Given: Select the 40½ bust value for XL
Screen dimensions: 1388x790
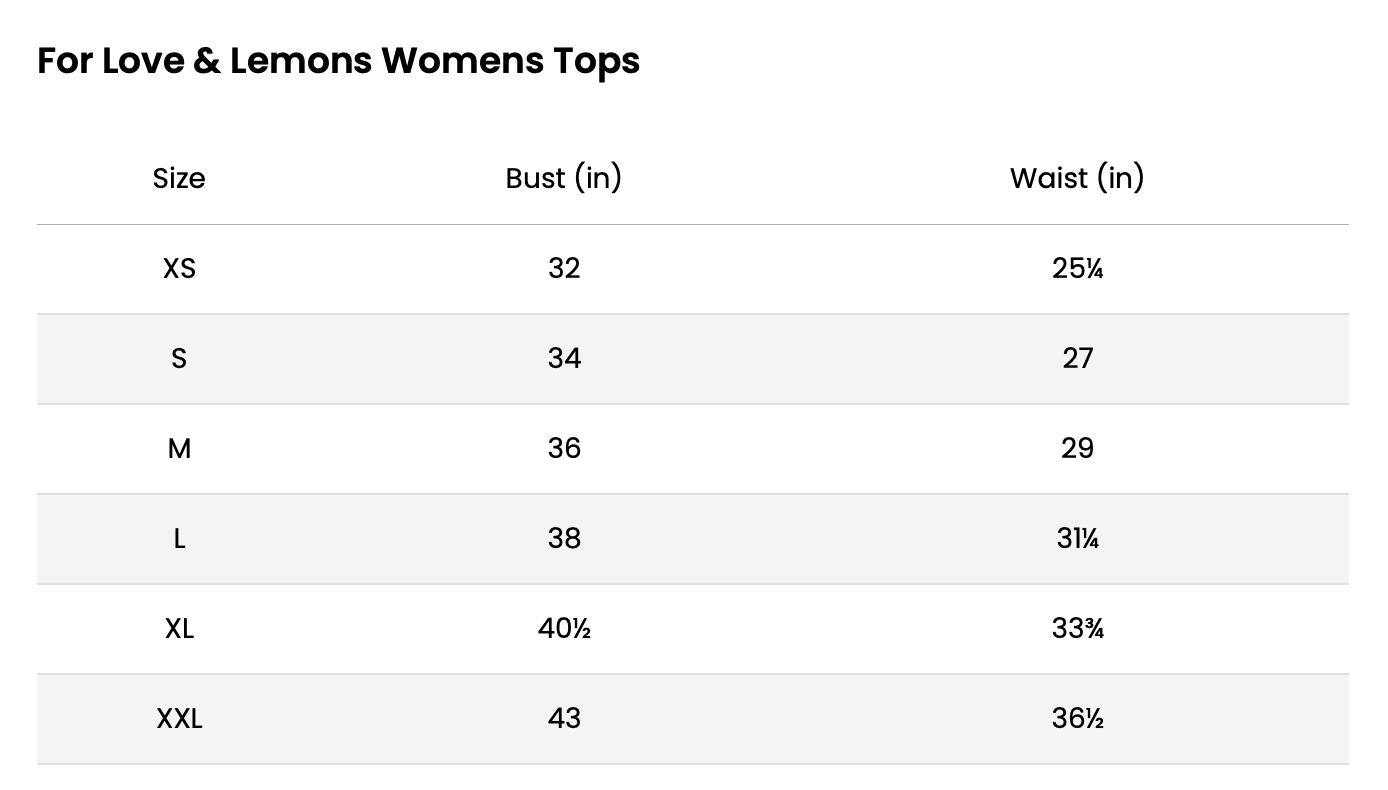Looking at the screenshot, I should (564, 628).
